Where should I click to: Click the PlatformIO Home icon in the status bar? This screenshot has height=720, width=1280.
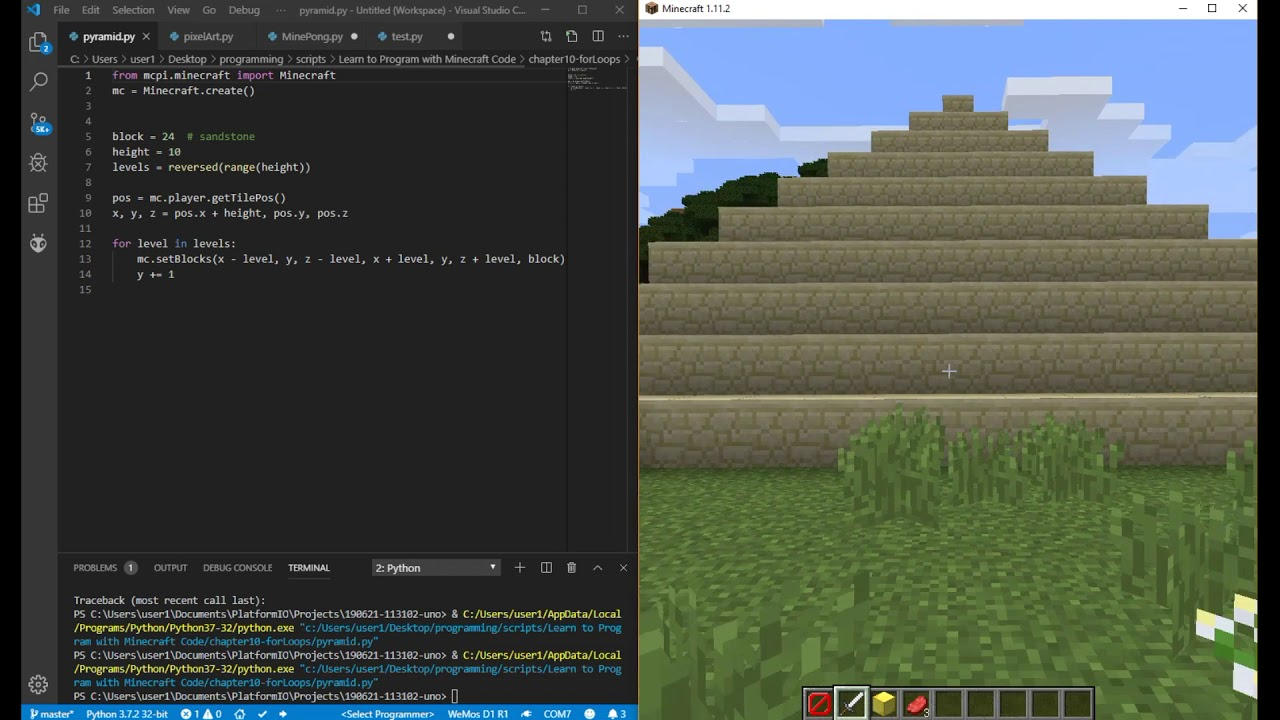241,714
